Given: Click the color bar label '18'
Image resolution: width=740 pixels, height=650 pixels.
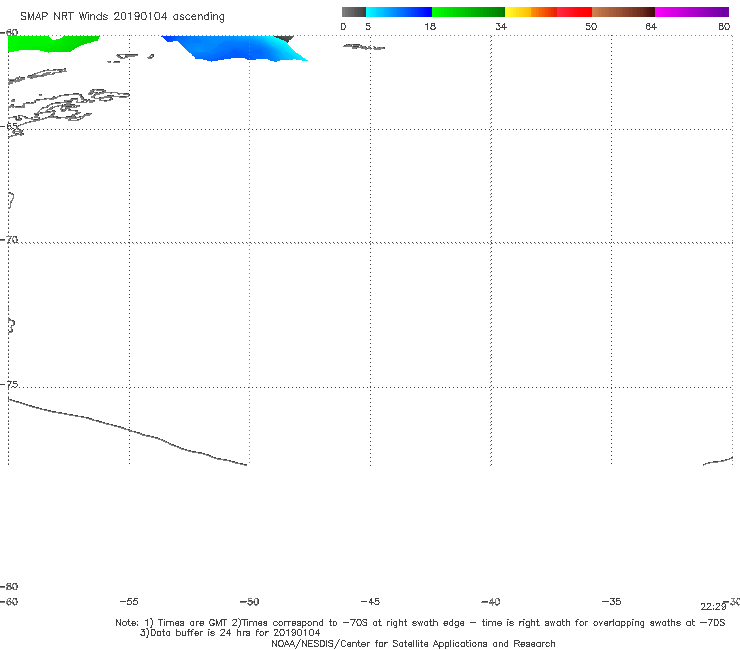Looking at the screenshot, I should [430, 26].
